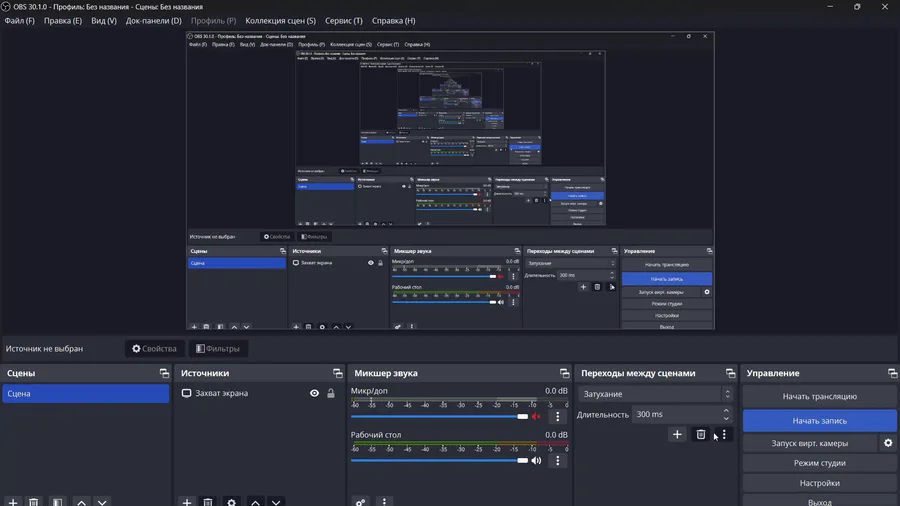Expand the Затухание transition dropdown
Image resolution: width=900 pixels, height=506 pixels.
655,394
